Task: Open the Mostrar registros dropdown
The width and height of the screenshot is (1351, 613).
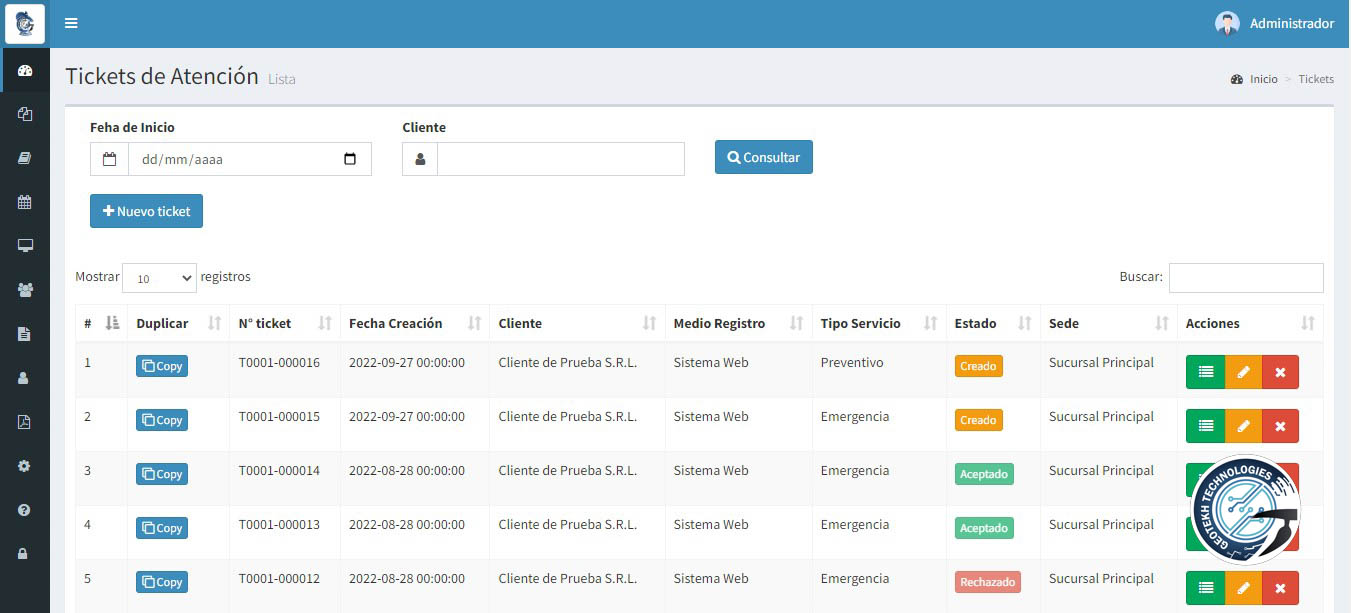Action: (159, 278)
